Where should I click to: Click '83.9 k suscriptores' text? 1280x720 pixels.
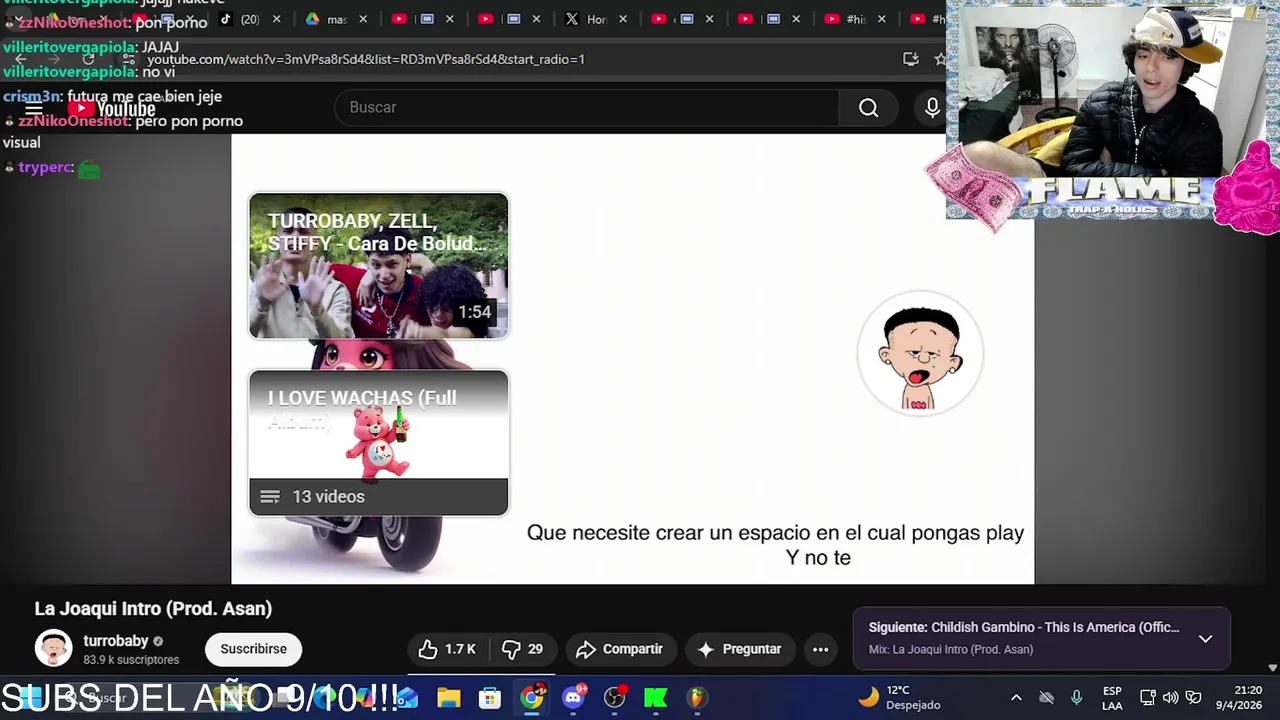[x=131, y=660]
